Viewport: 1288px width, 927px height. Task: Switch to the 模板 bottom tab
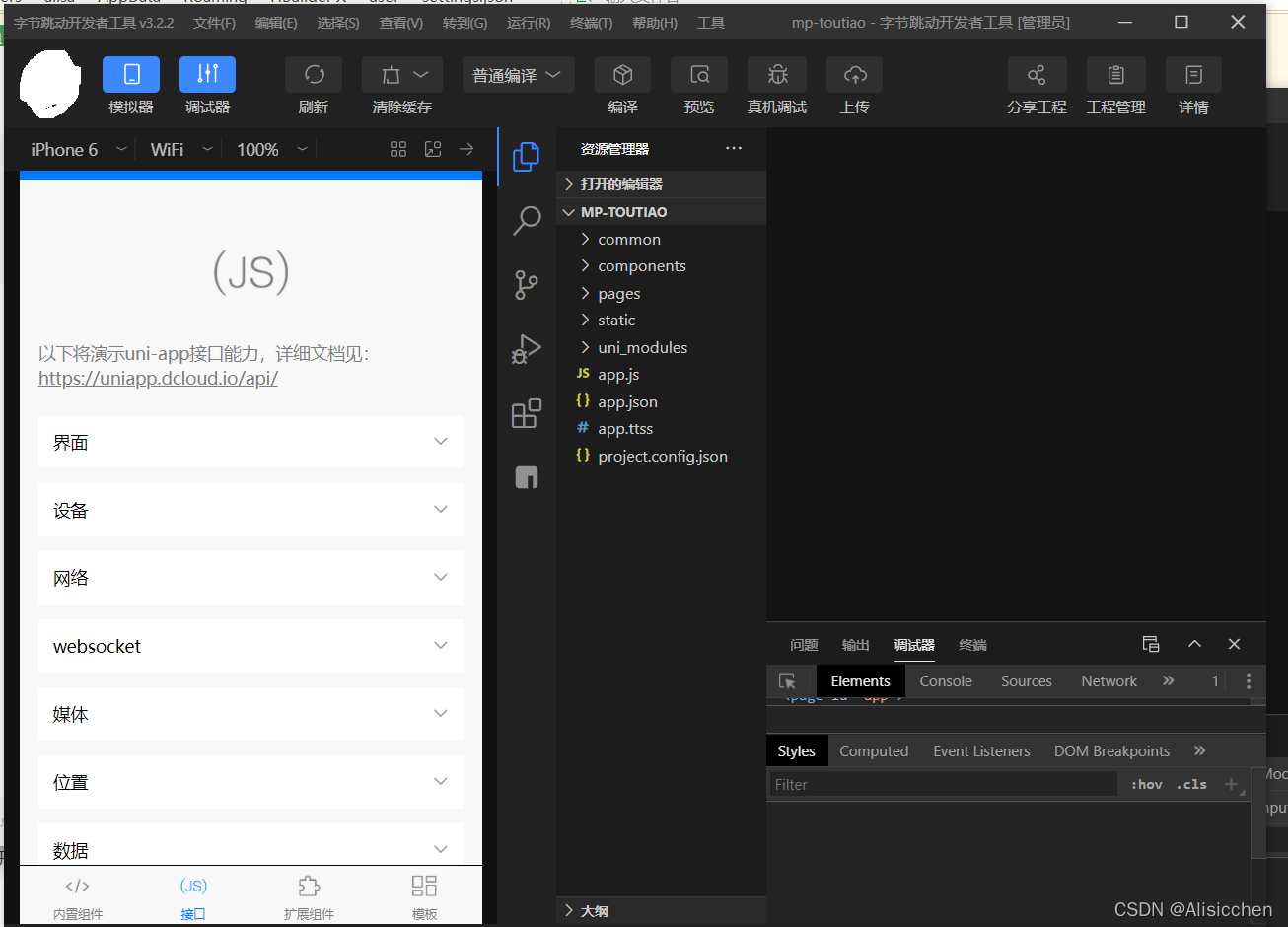pos(424,897)
